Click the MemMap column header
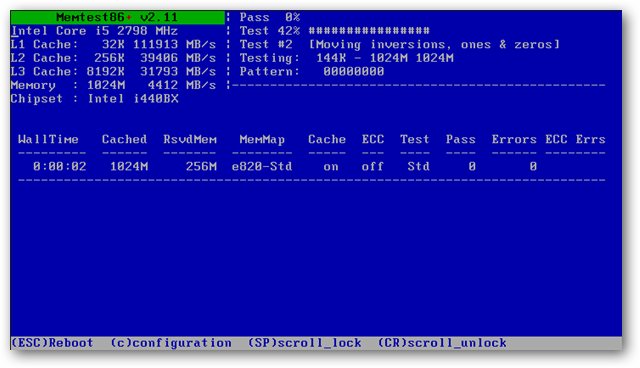 [262, 140]
